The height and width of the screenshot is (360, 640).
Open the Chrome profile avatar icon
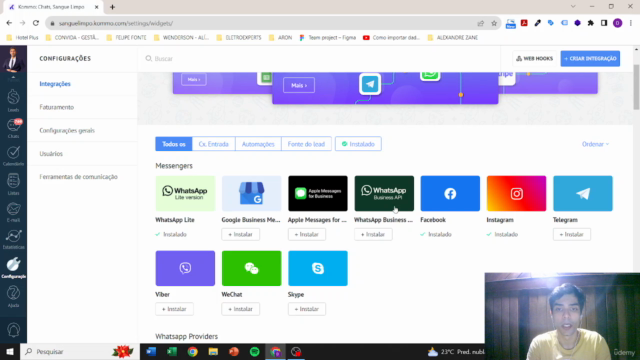tap(618, 23)
